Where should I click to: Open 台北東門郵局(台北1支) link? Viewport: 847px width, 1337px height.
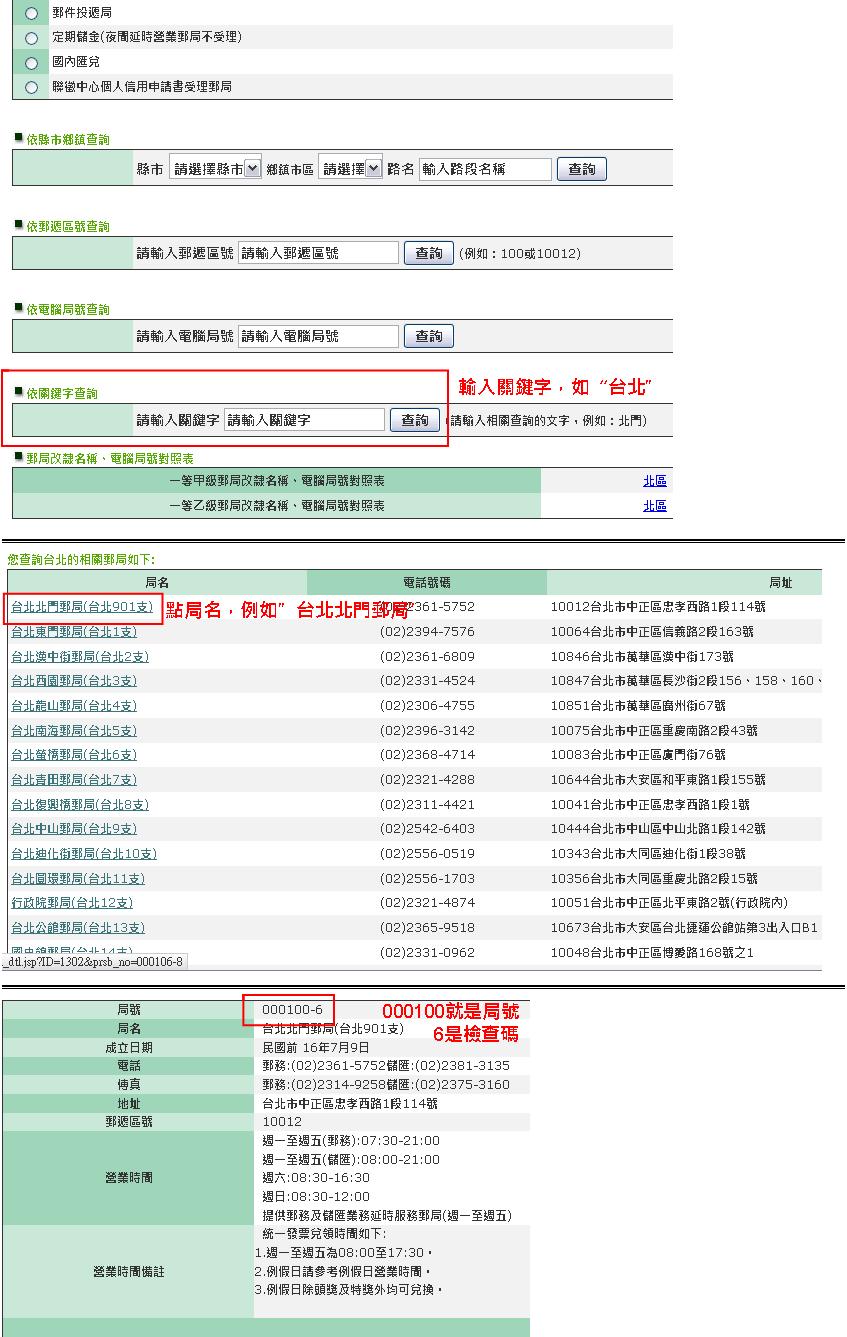point(74,632)
